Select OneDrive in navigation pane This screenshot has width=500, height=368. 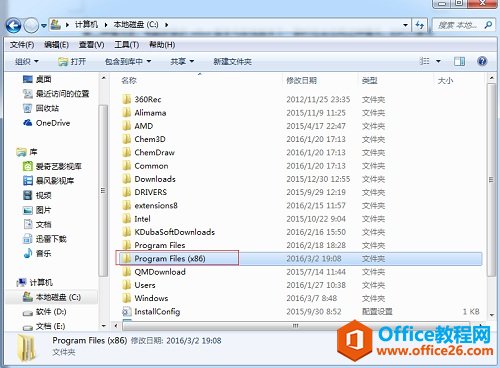point(46,123)
